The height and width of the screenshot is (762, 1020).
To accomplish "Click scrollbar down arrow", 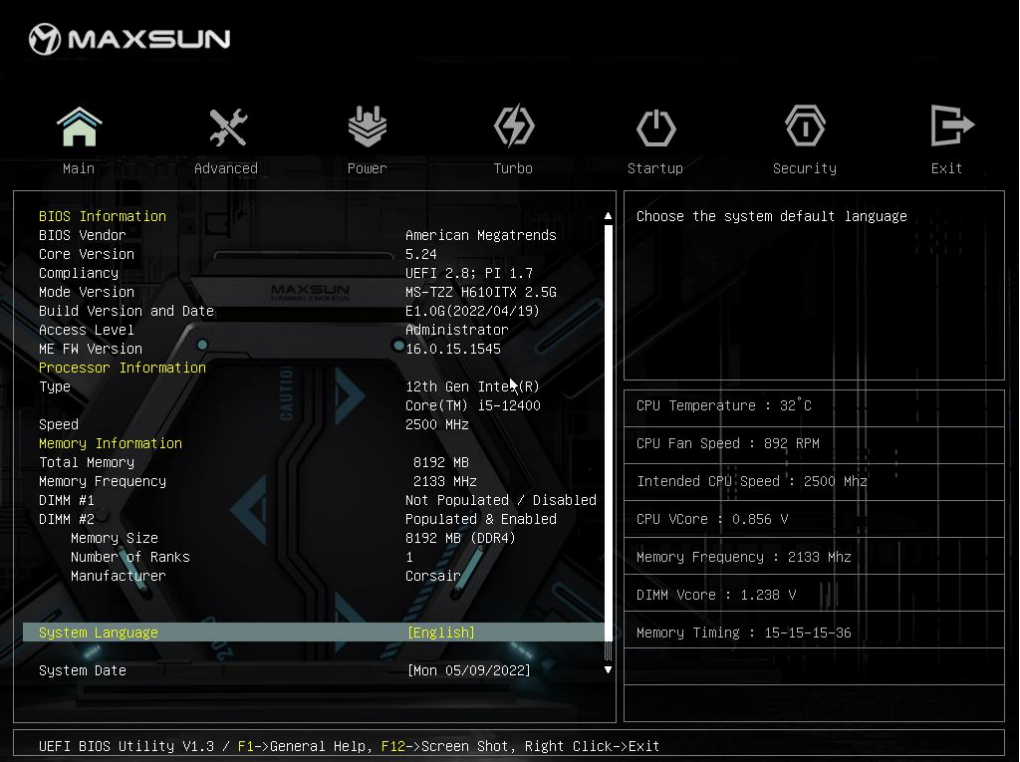I will point(608,670).
